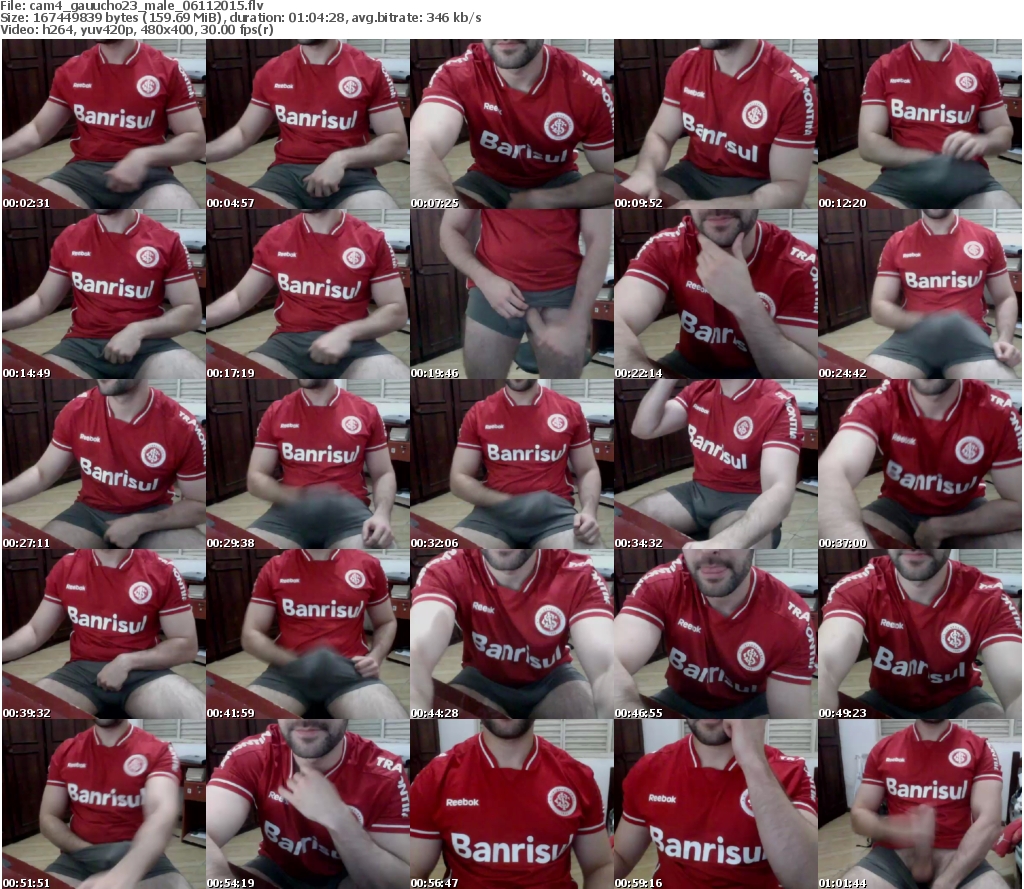Open the thumbnail stamped 00:02:31
Viewport: 1024px width, 889px height.
tap(104, 124)
